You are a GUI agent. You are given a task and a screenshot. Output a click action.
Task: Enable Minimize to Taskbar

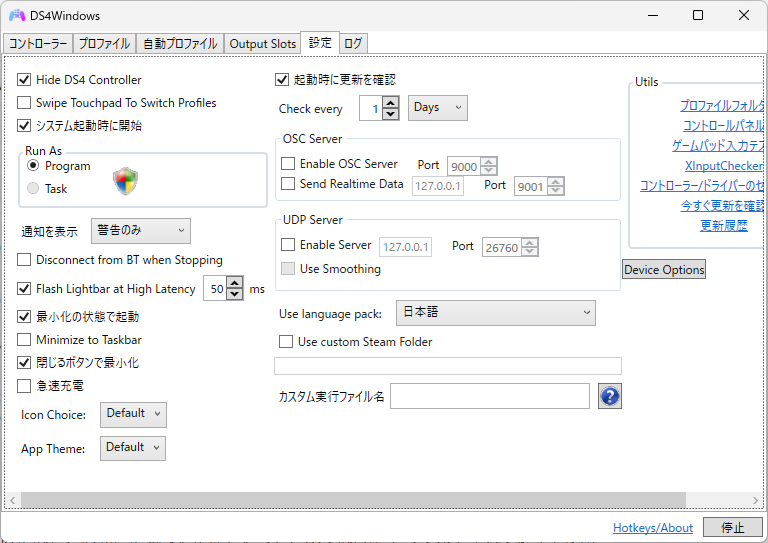coord(24,339)
